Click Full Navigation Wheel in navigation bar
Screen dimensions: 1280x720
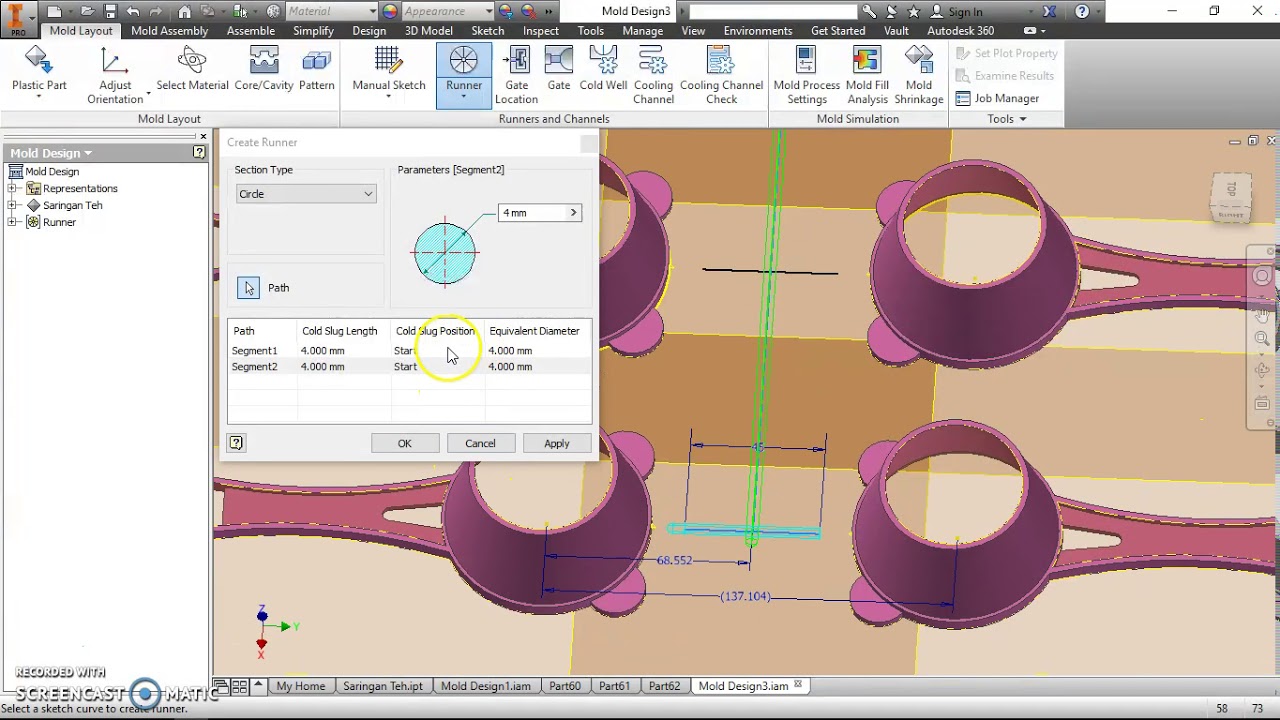[x=1262, y=277]
